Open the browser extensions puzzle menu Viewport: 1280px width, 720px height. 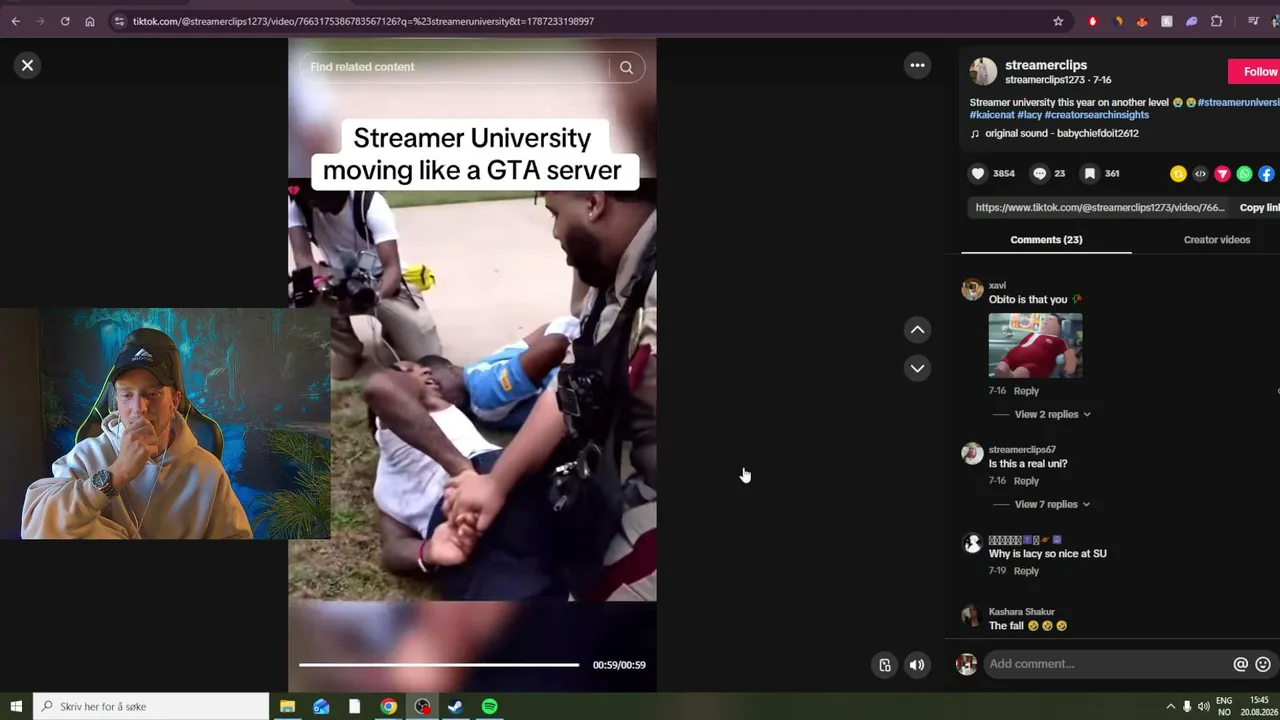(1217, 21)
